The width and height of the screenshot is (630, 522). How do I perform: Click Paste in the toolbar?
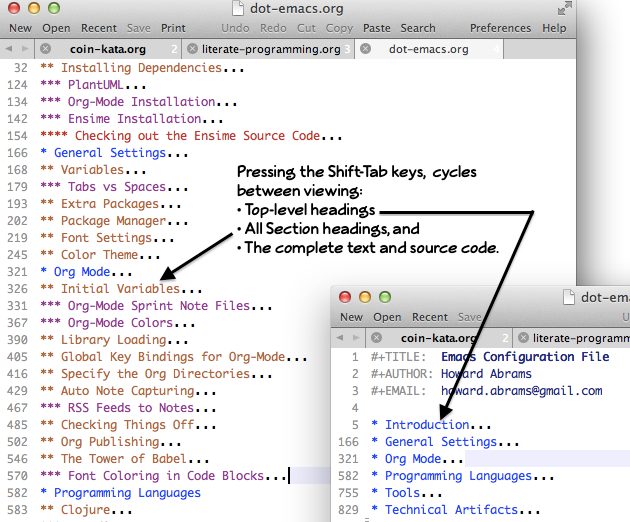click(376, 28)
